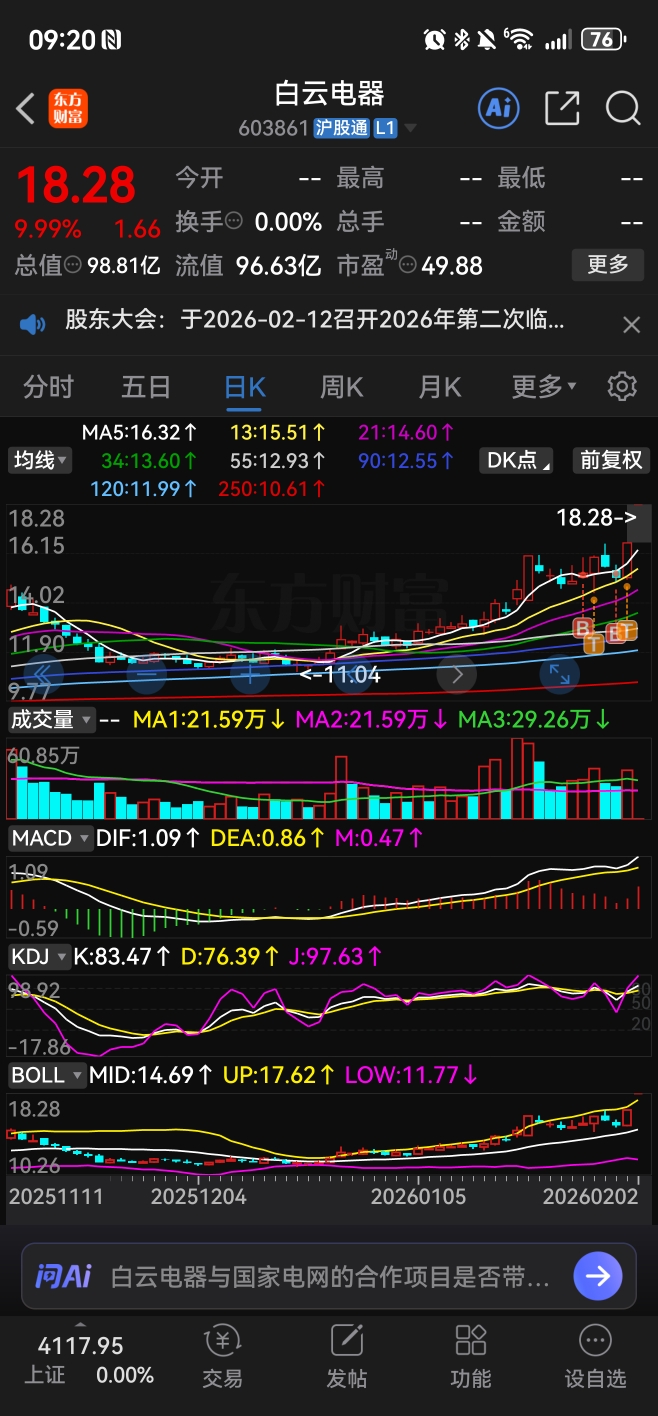Tap the 市盈 49.88 value
This screenshot has width=658, height=1416.
pyautogui.click(x=451, y=265)
